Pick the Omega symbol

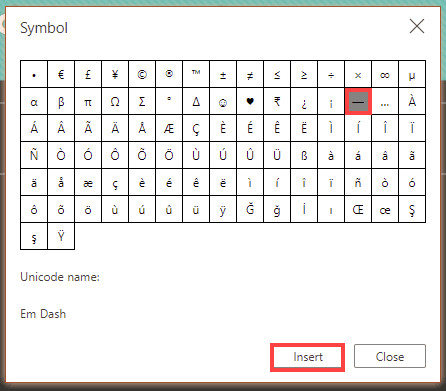[x=115, y=101]
